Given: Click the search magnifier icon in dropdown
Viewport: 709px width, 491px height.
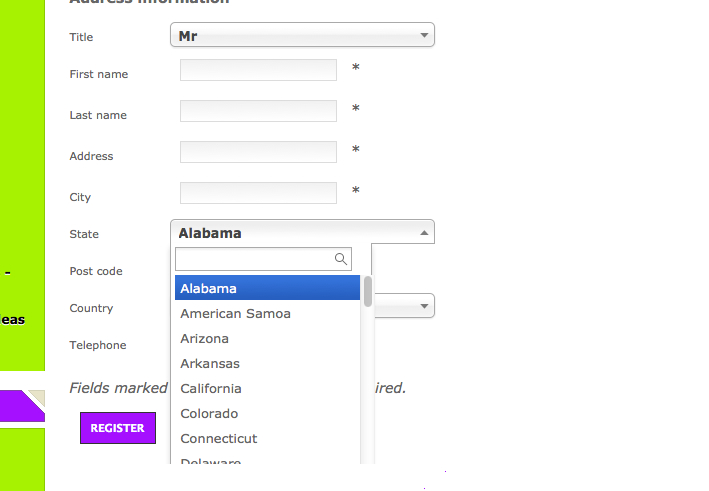Looking at the screenshot, I should point(341,259).
